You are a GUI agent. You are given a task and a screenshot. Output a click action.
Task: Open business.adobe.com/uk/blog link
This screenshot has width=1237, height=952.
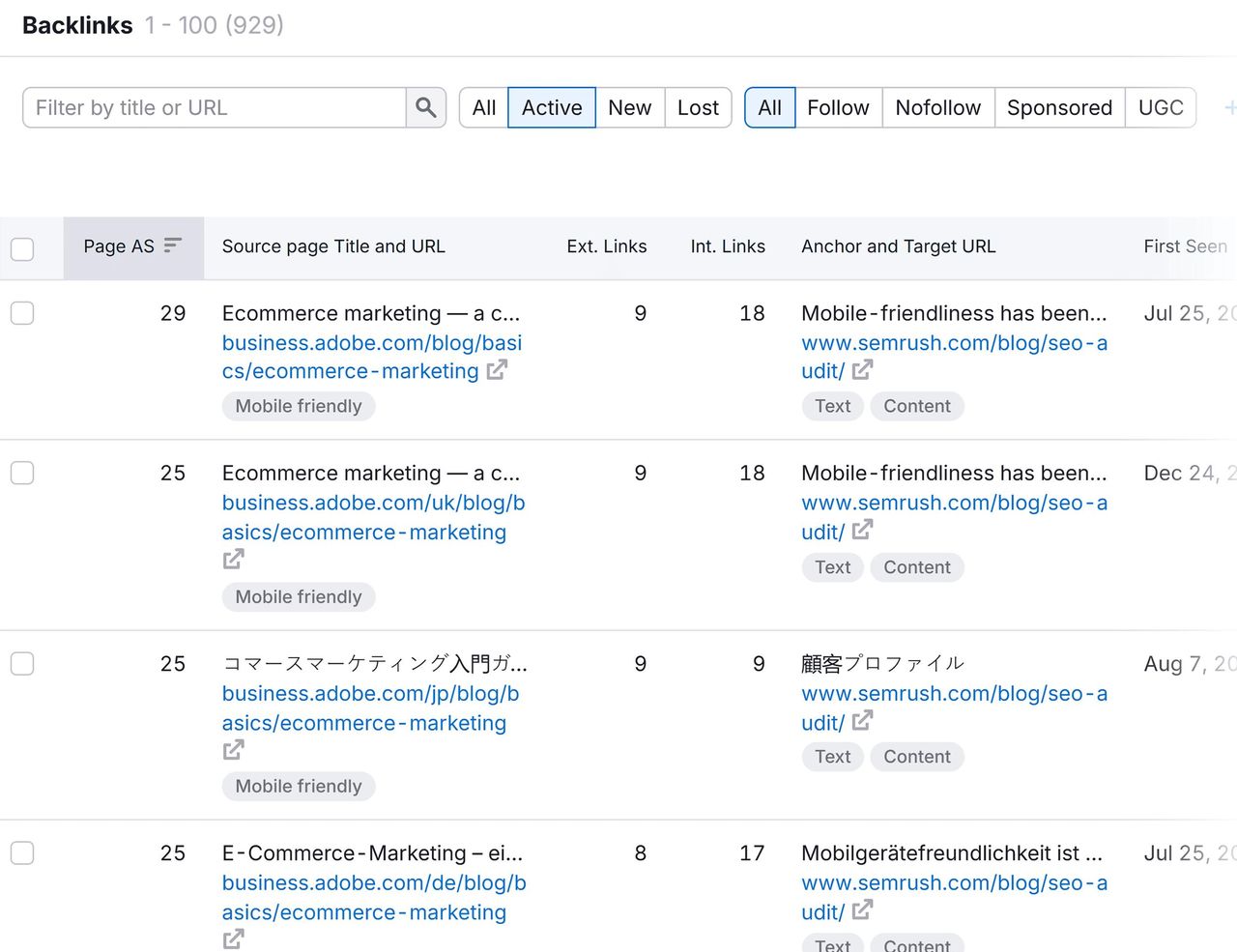pyautogui.click(x=374, y=517)
